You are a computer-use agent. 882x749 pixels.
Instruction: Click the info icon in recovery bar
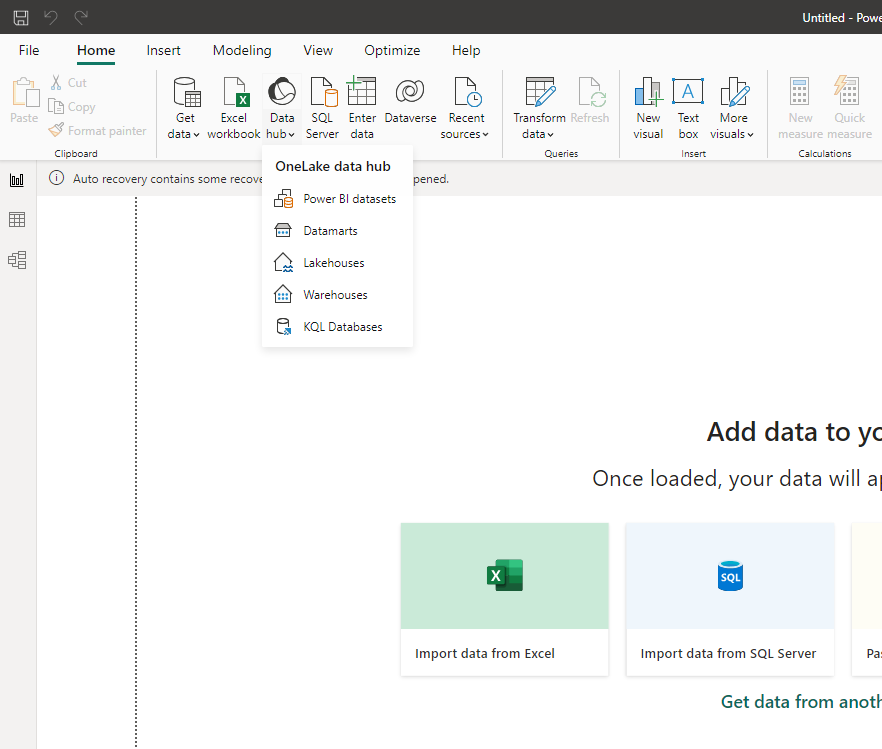(x=56, y=178)
